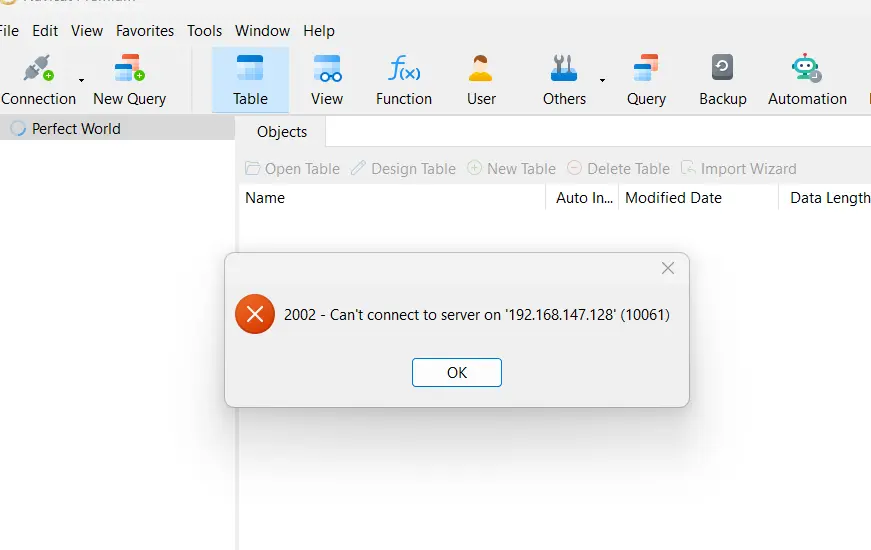Viewport: 871px width, 550px height.
Task: Click the Query toolbar icon
Action: (x=645, y=68)
